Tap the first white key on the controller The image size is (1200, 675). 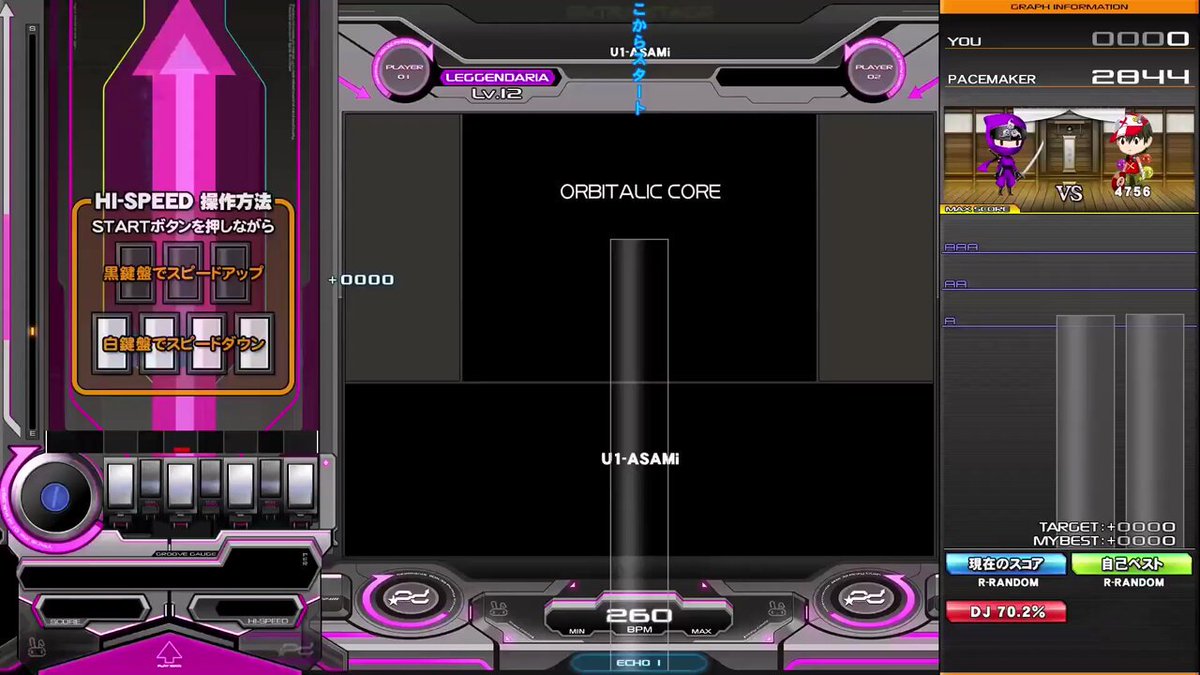click(x=120, y=485)
